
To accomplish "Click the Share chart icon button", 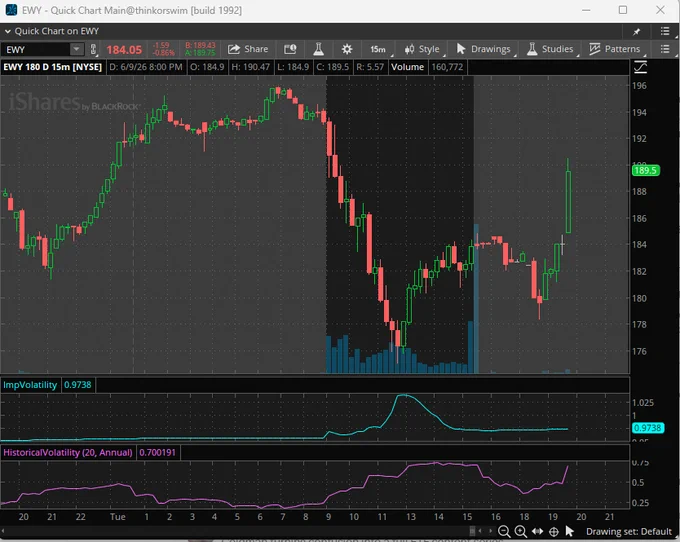I will pyautogui.click(x=248, y=49).
